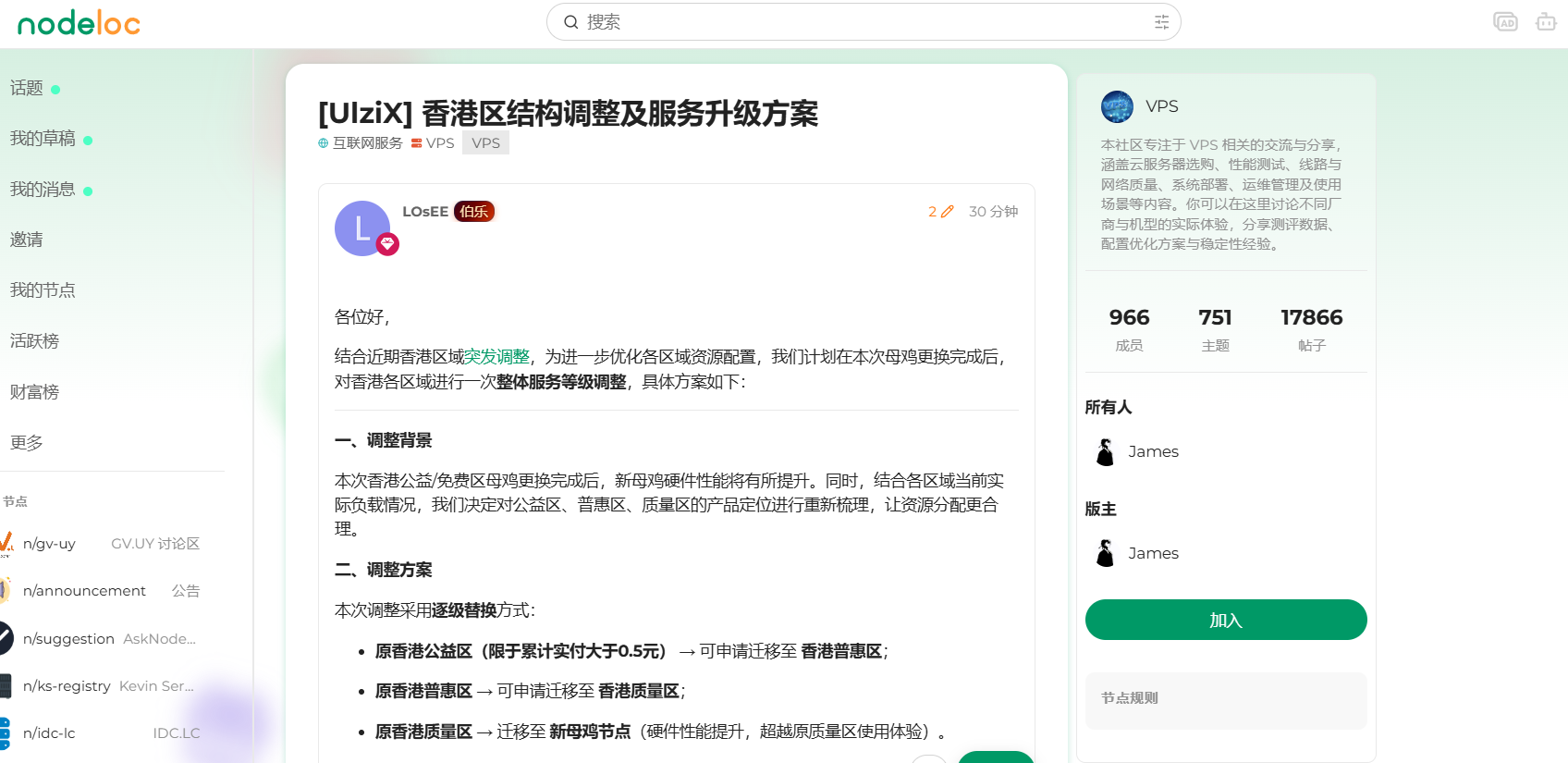Open search filter options icon

pyautogui.click(x=1161, y=22)
